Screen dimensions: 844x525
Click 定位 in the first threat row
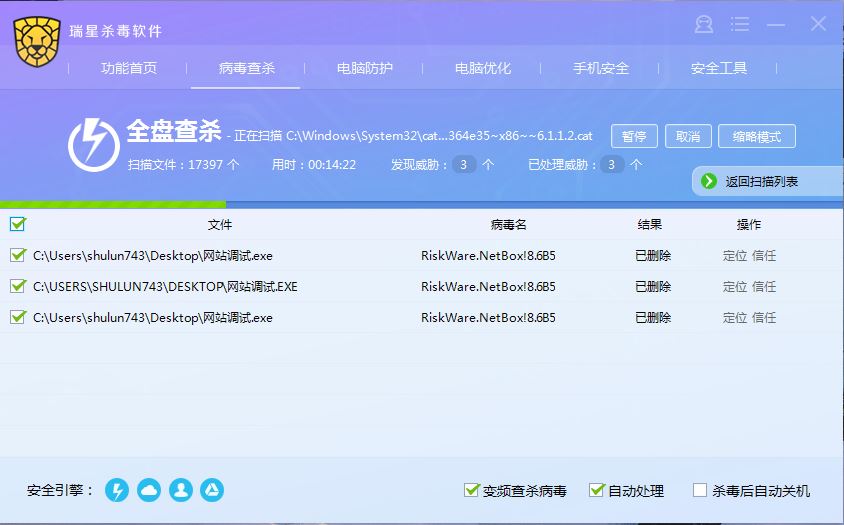(734, 256)
